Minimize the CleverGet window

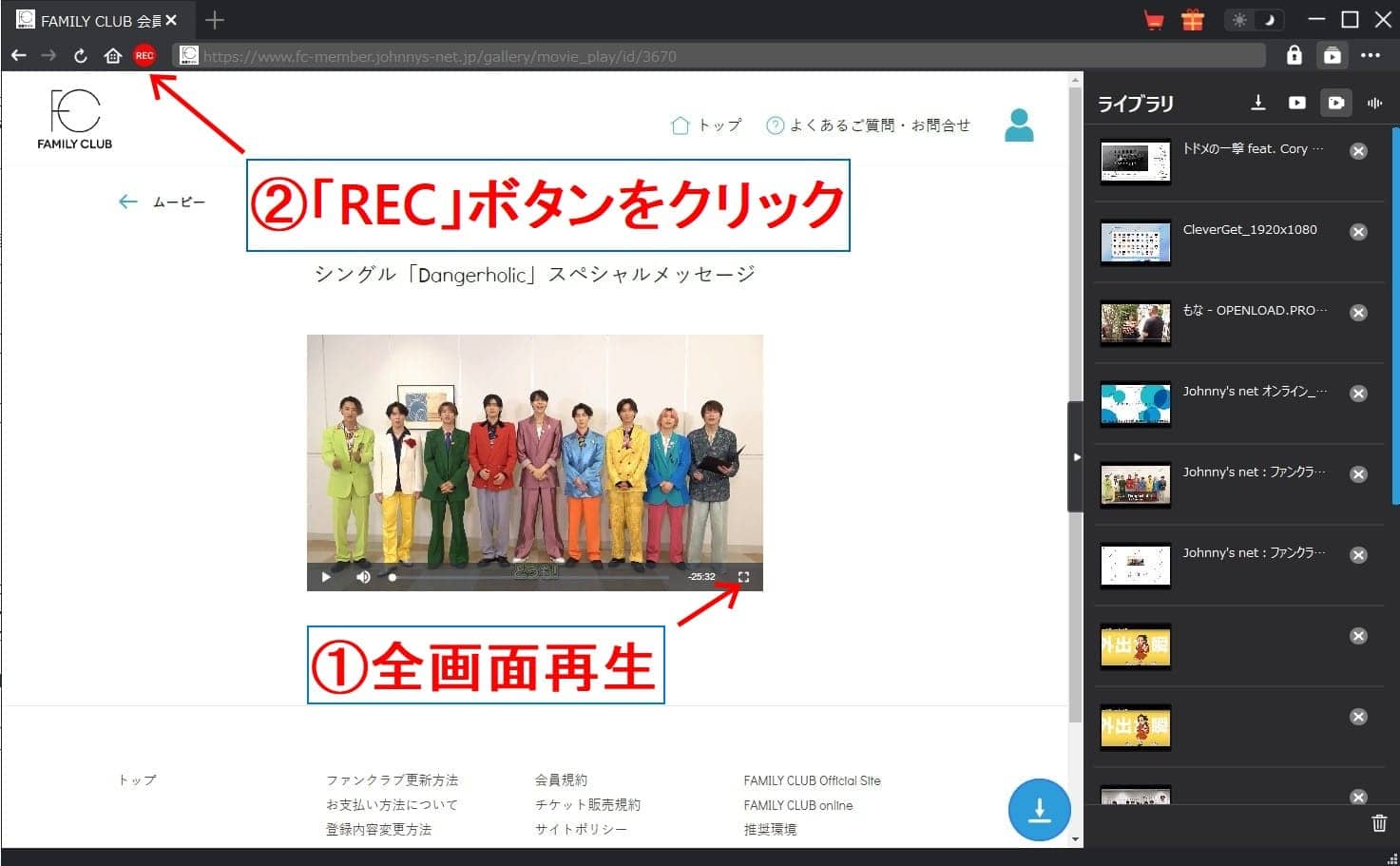point(1316,20)
